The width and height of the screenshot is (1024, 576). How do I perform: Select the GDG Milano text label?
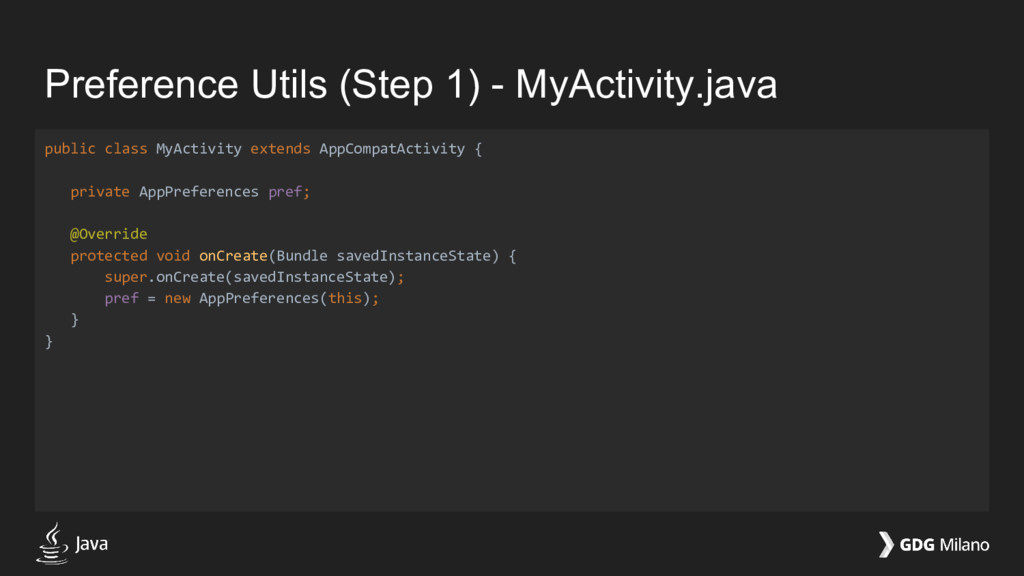pos(944,545)
